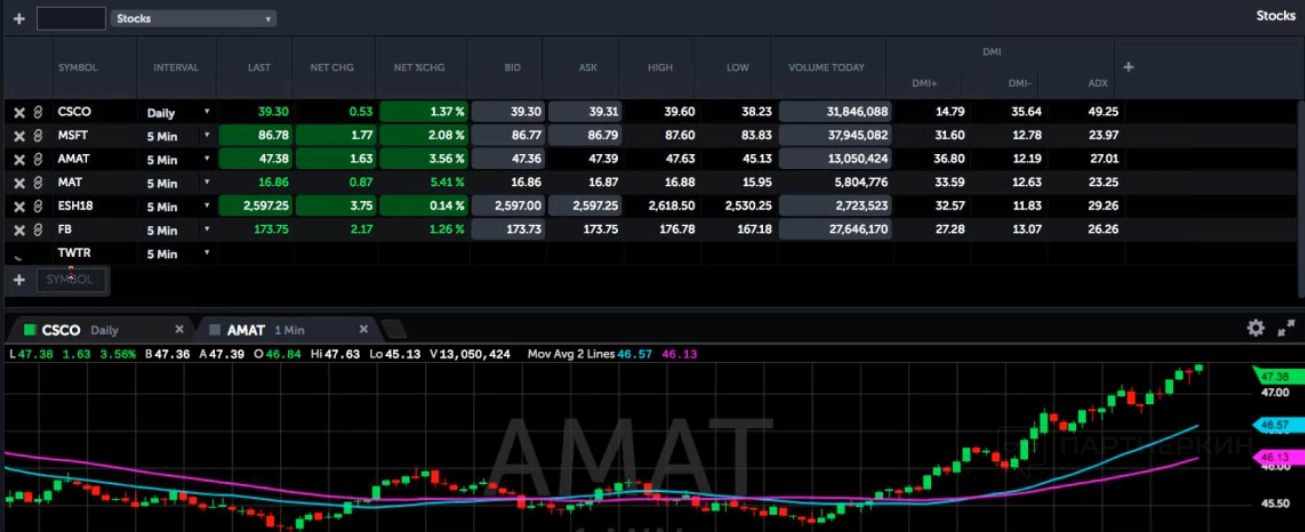1305x532 pixels.
Task: Select the ESH18 symbol cell
Action: click(77, 206)
